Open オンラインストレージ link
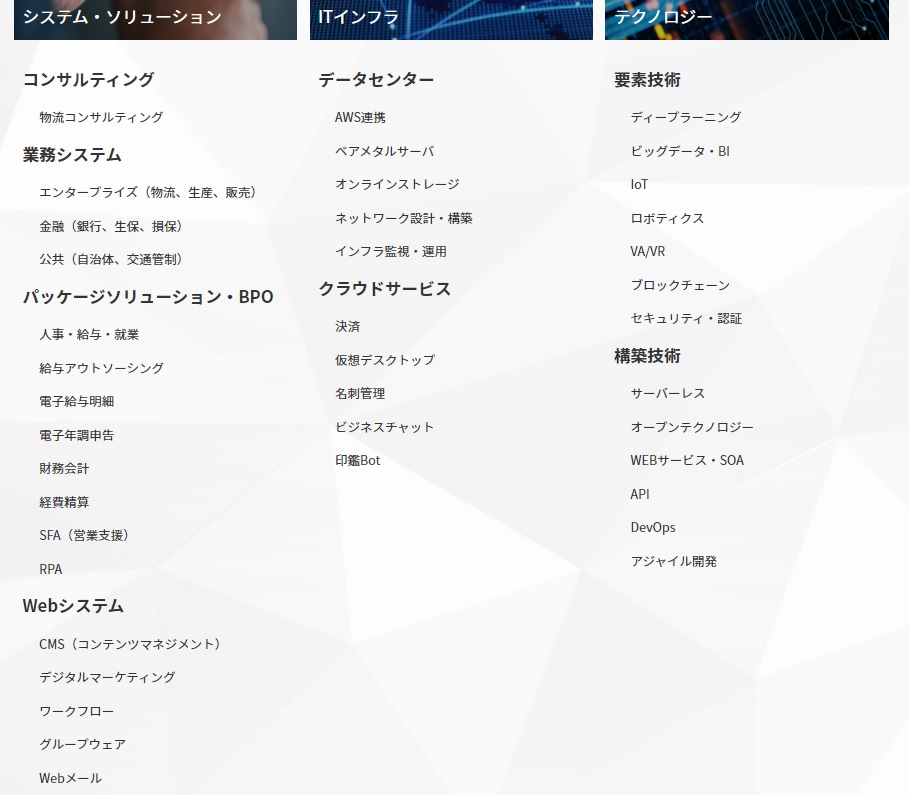 [397, 184]
